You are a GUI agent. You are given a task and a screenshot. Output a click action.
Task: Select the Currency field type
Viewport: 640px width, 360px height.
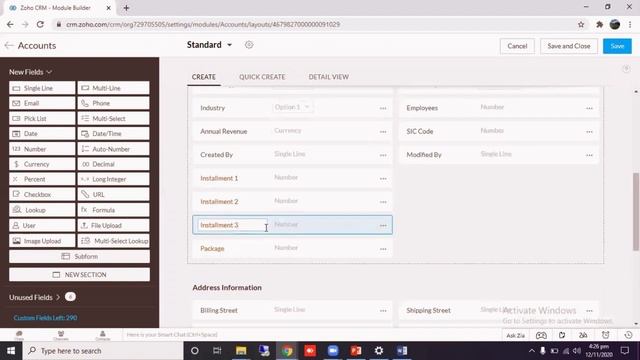42,164
